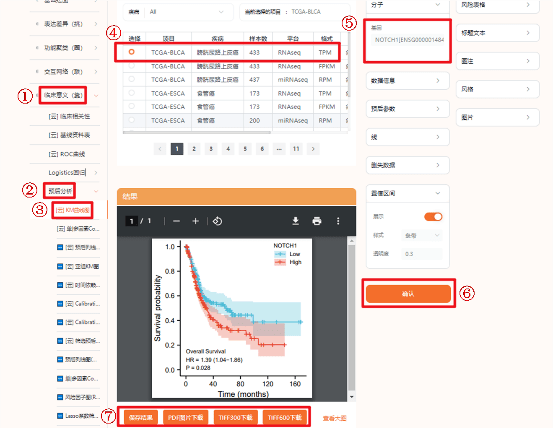Click the orange 确认 confirm button
Viewport: 553px width, 429px height.
tap(408, 294)
